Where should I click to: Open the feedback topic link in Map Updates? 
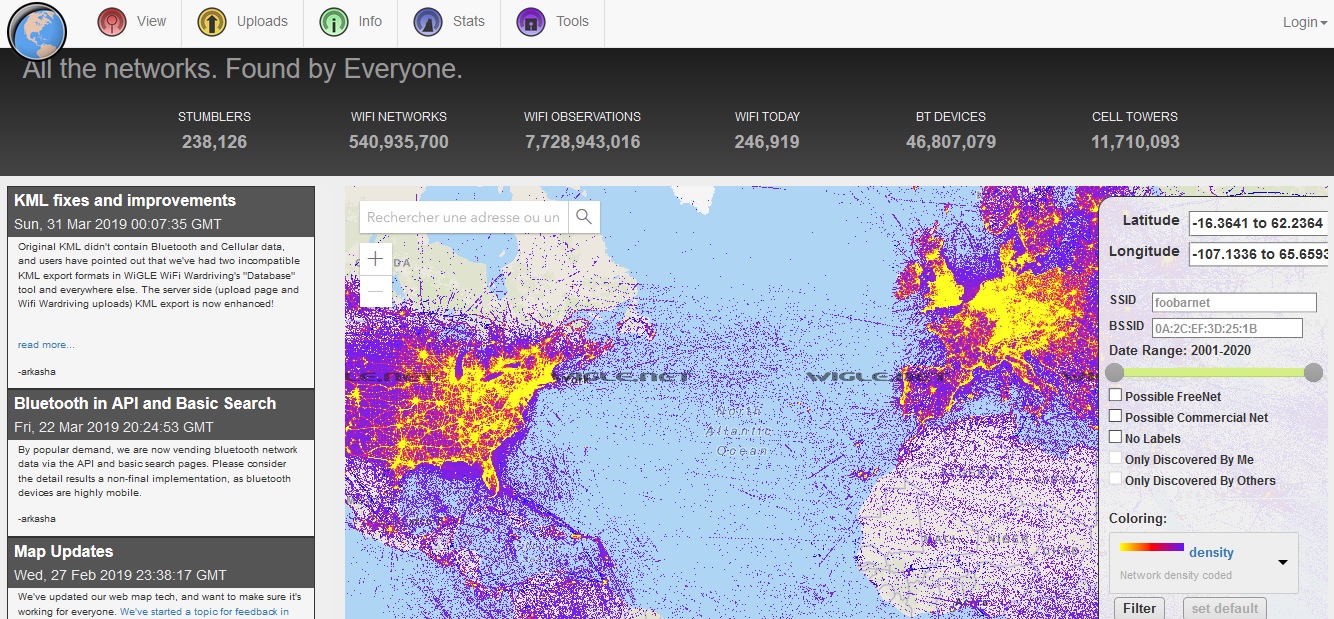[x=204, y=612]
